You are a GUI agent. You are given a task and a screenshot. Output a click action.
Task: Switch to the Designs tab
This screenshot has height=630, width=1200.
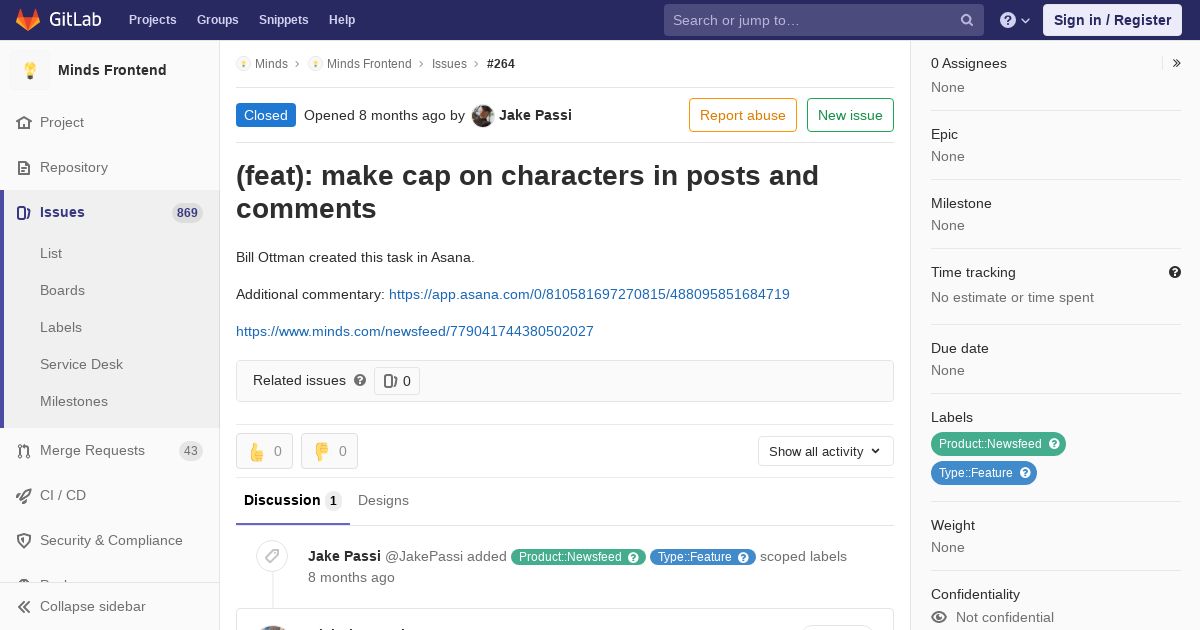[x=383, y=500]
